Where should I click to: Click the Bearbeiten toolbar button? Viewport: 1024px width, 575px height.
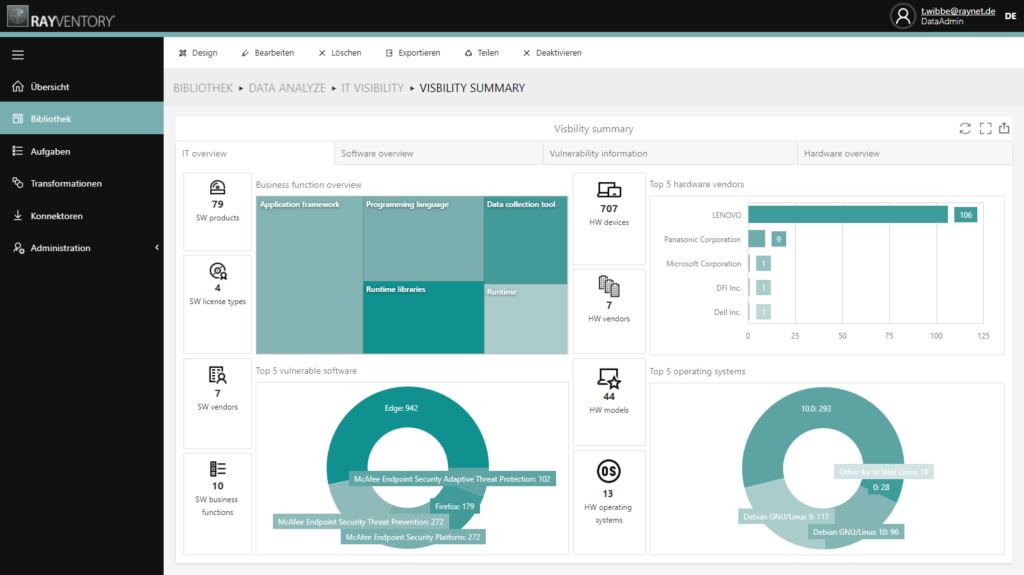[x=267, y=53]
